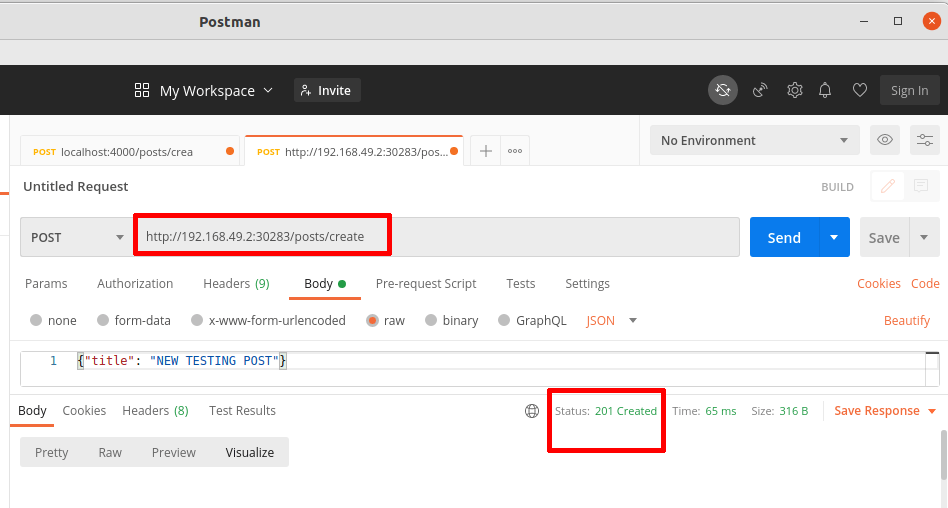Open the Params tab
The width and height of the screenshot is (948, 508).
[46, 284]
